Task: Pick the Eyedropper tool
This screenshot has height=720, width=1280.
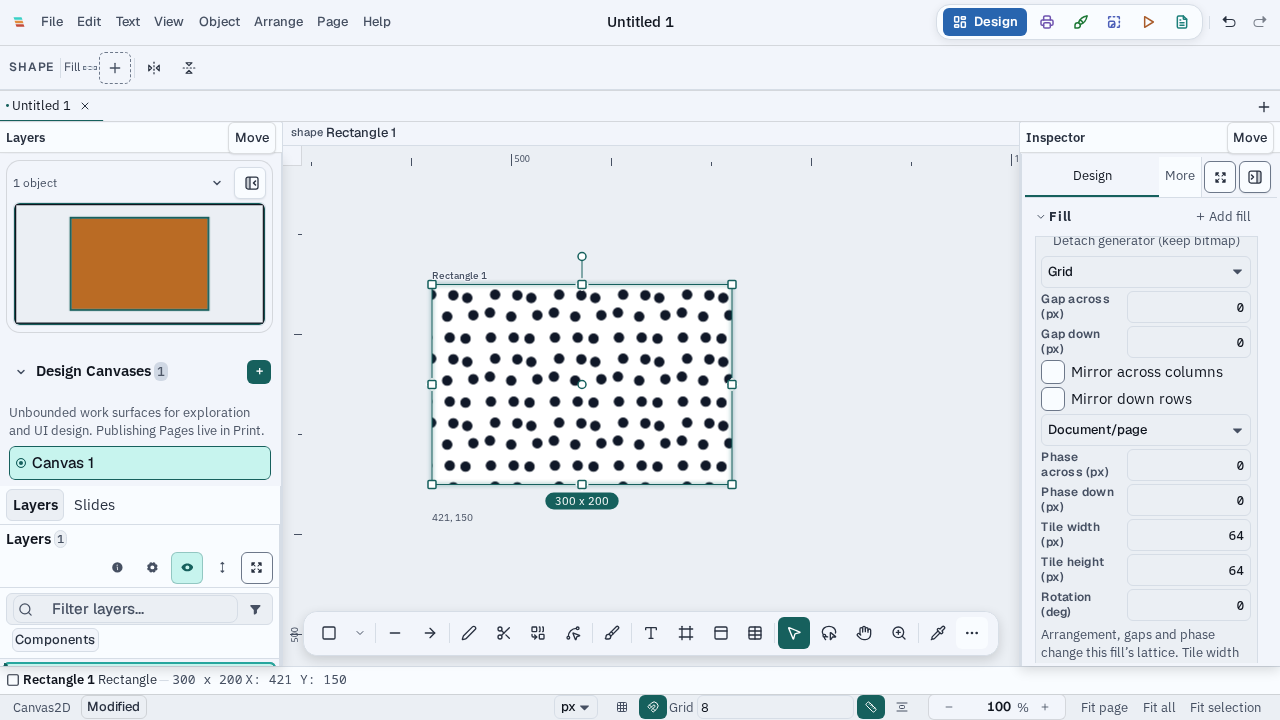Action: point(938,633)
